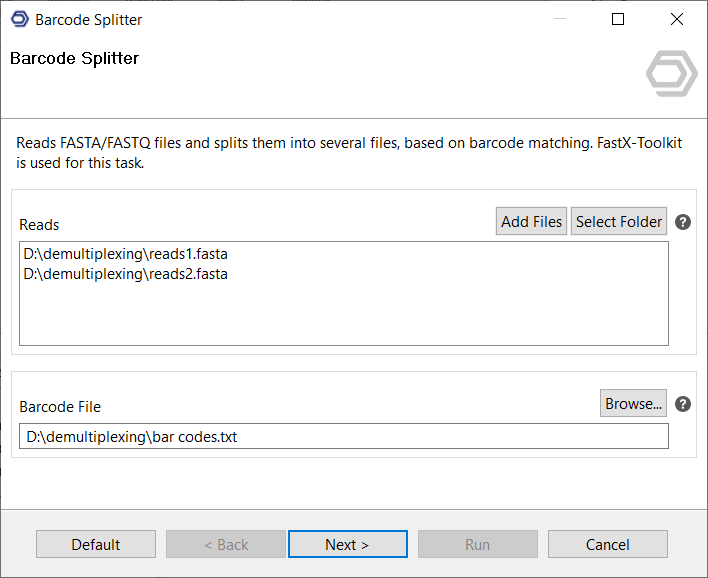
Task: Select reads2.fasta in the Reads list
Action: 126,273
